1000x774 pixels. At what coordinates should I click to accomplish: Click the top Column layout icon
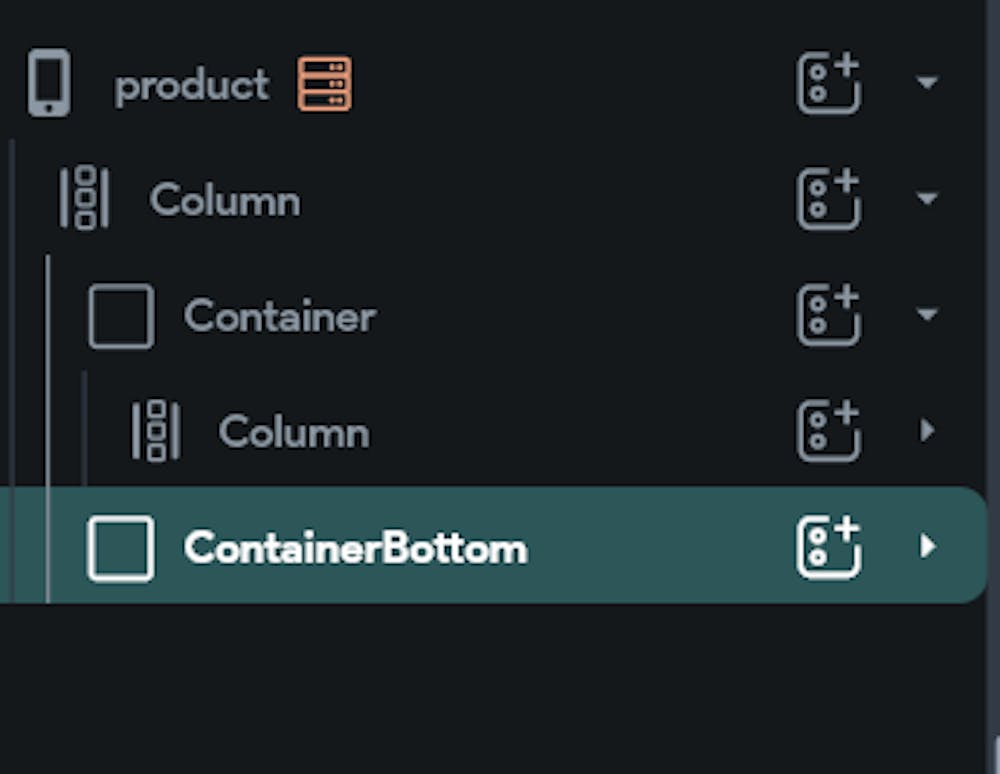tap(85, 199)
